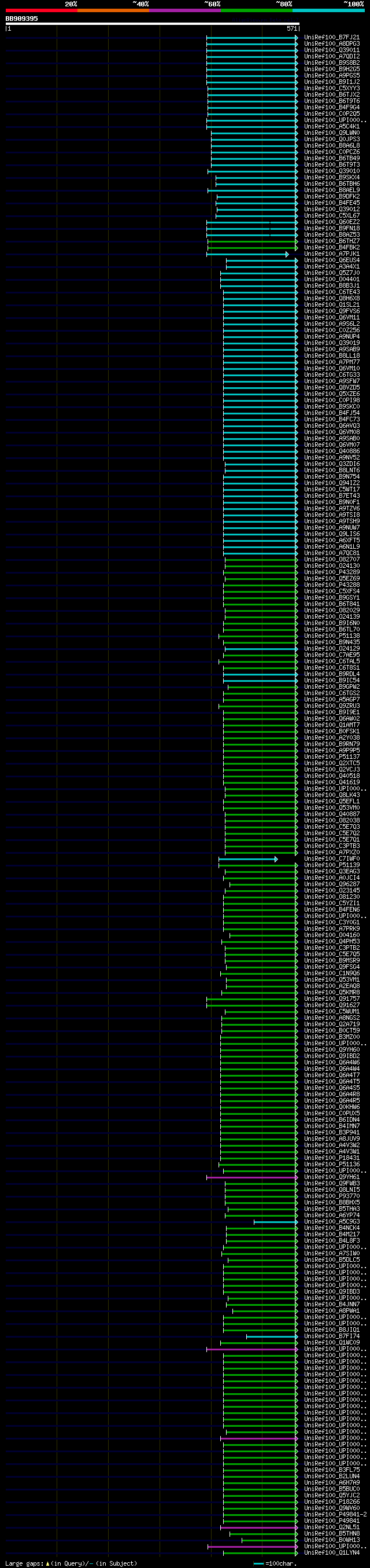Click hit label UniRef100_Q9LWN0
Image resolution: width=370 pixels, height=1568 pixels.
coord(332,133)
